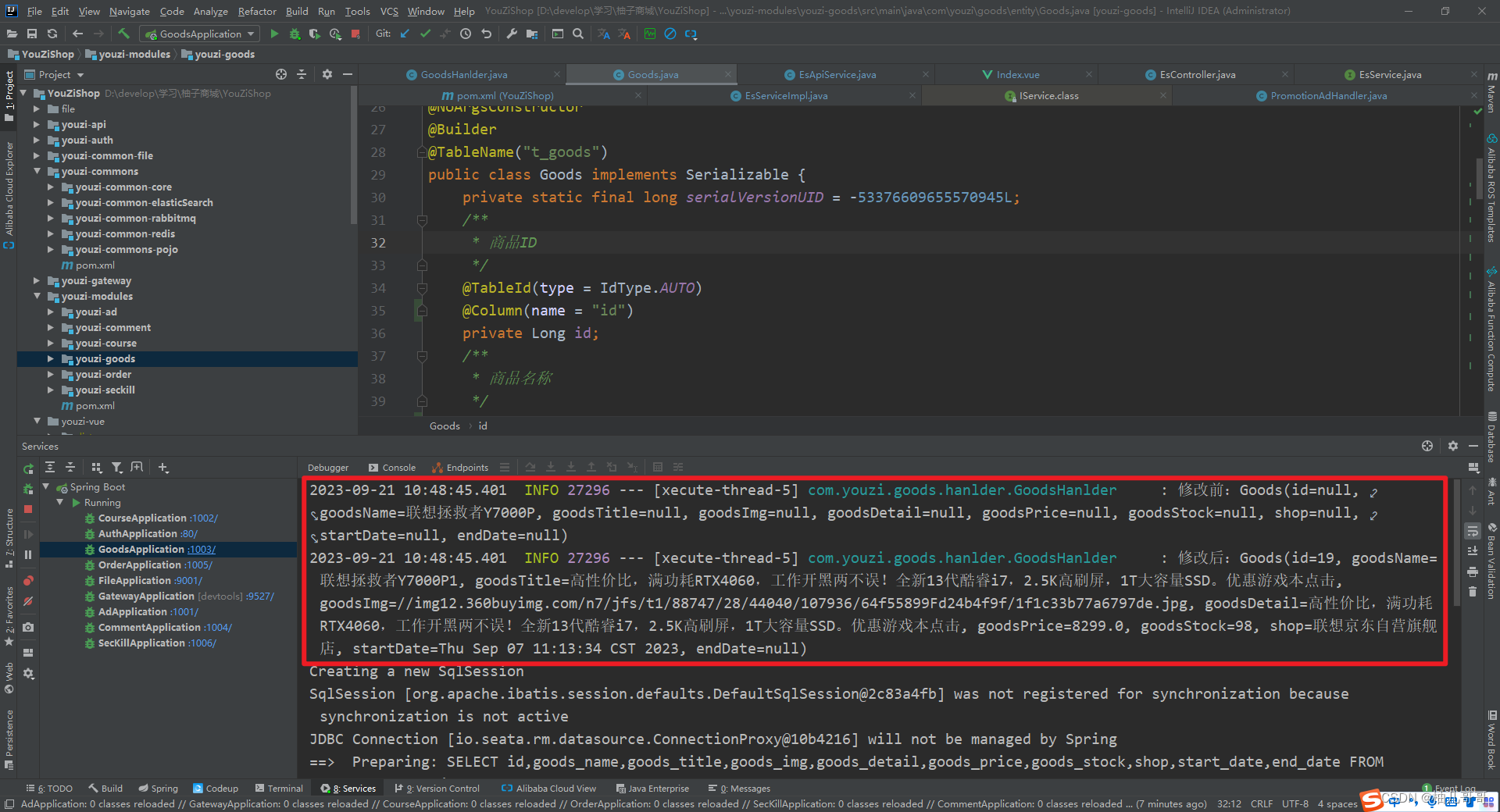
Task: Open Settings via wrench icon
Action: coord(512,34)
